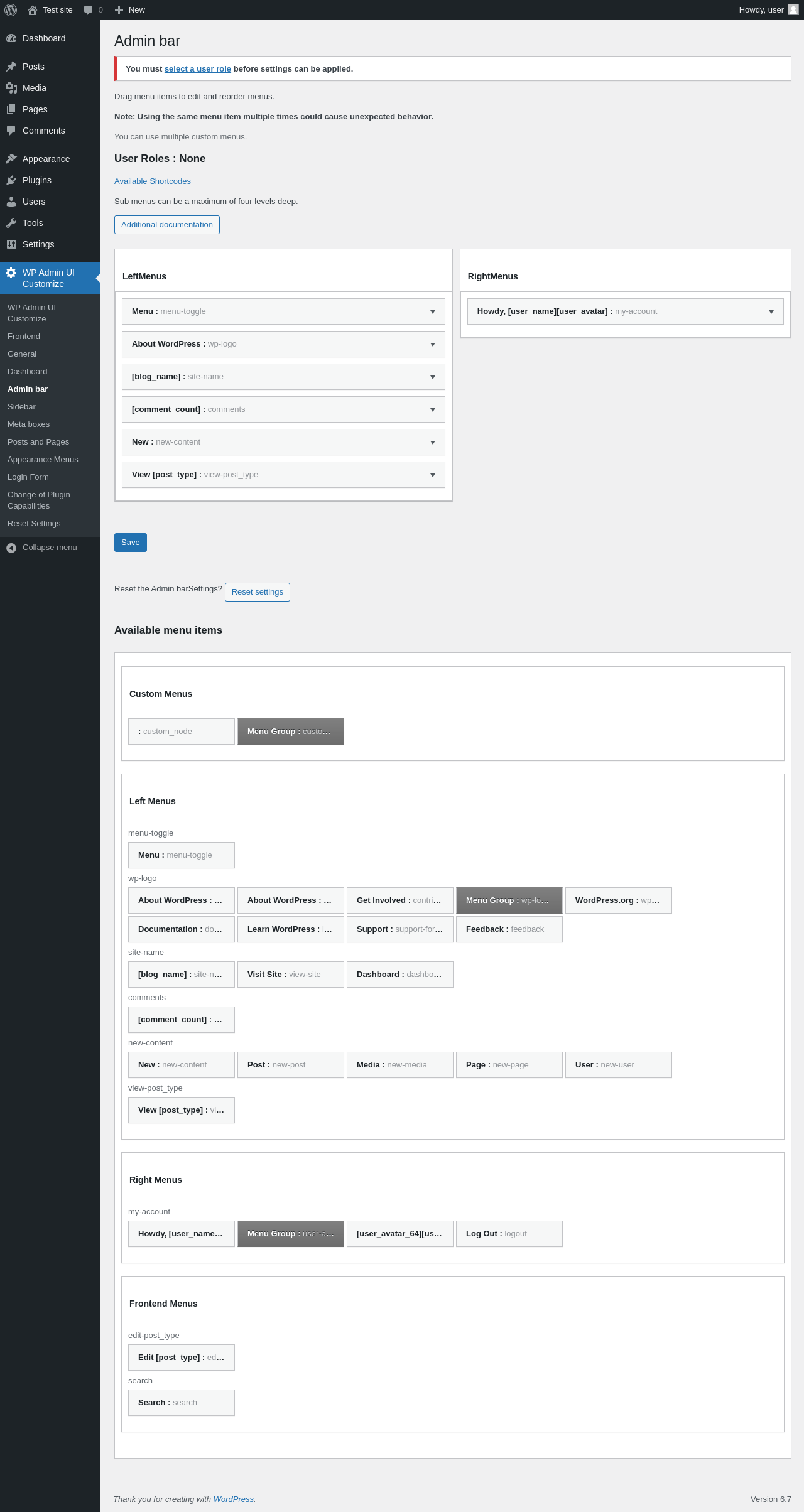Click the blue Save button

click(x=131, y=543)
